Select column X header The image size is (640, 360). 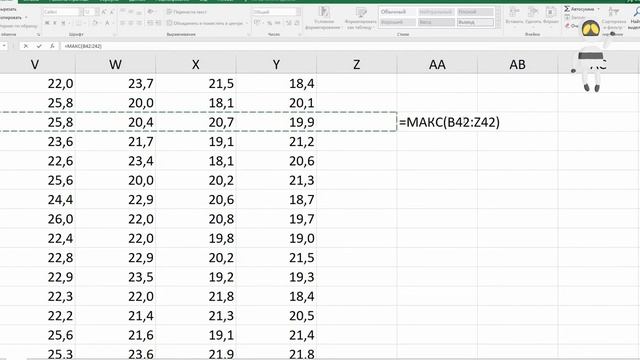pyautogui.click(x=196, y=64)
